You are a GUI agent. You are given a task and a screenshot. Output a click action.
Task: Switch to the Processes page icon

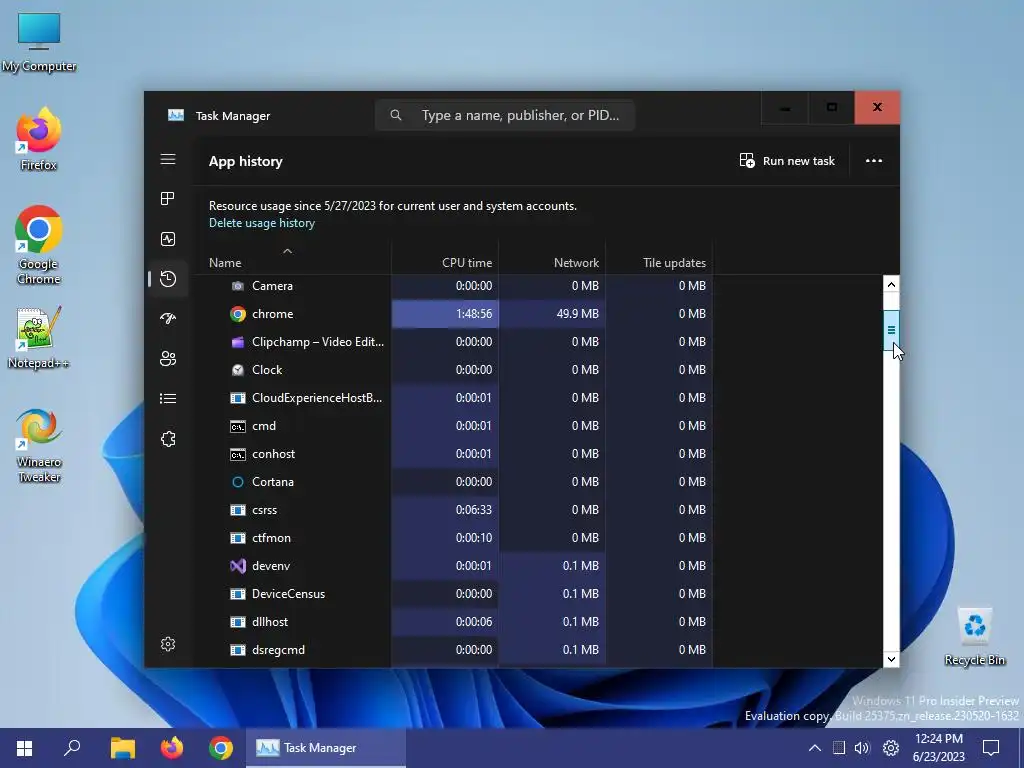coord(168,199)
